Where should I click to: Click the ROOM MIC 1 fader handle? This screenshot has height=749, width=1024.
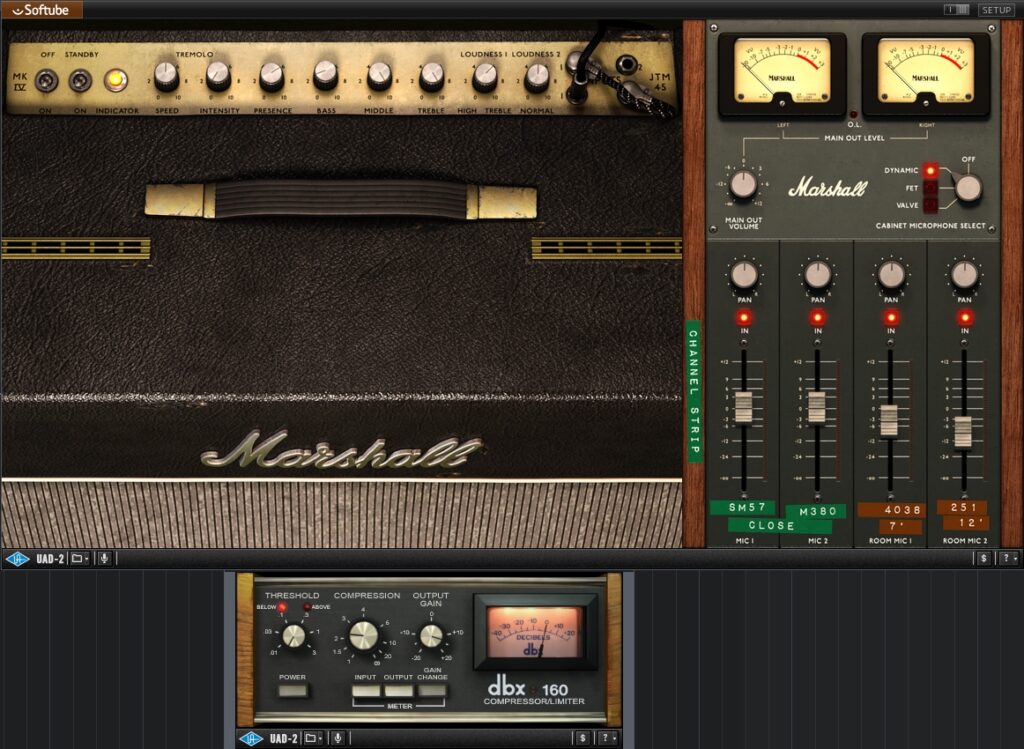889,421
